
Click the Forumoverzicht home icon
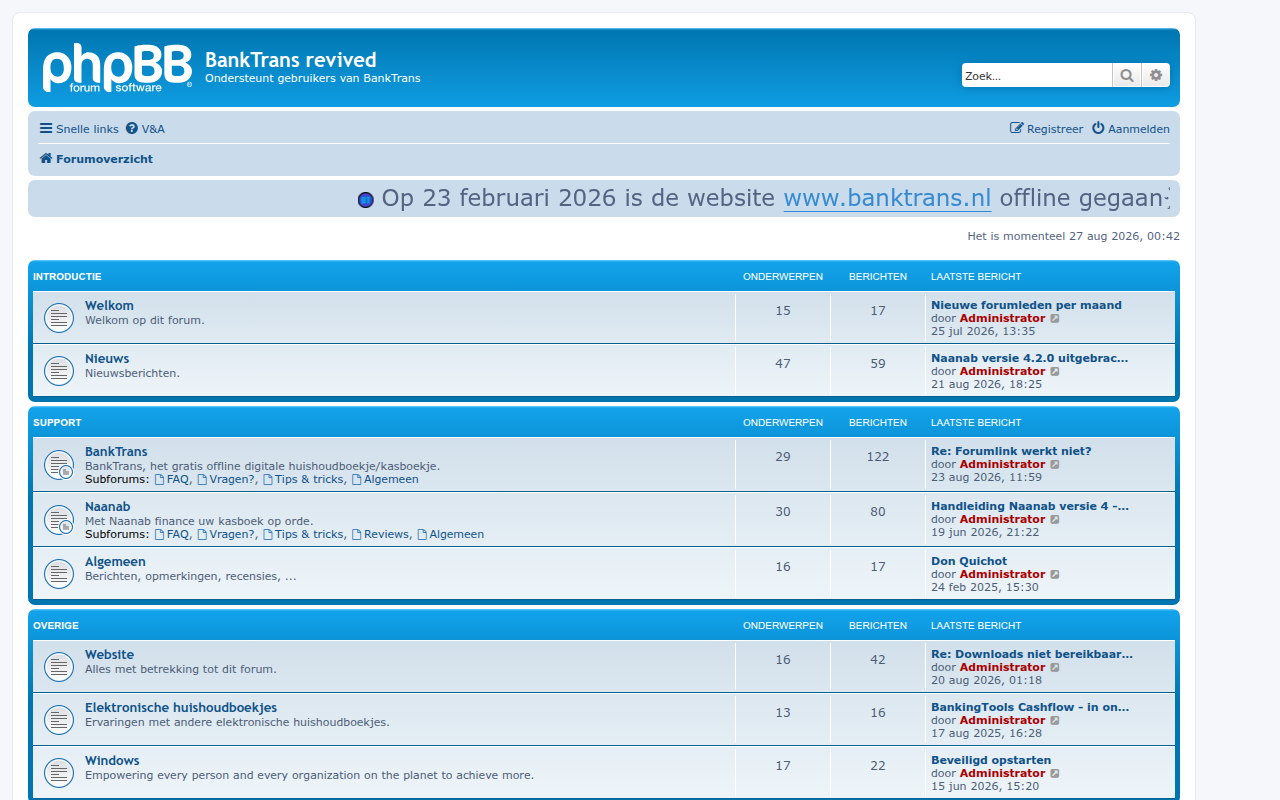(x=46, y=158)
